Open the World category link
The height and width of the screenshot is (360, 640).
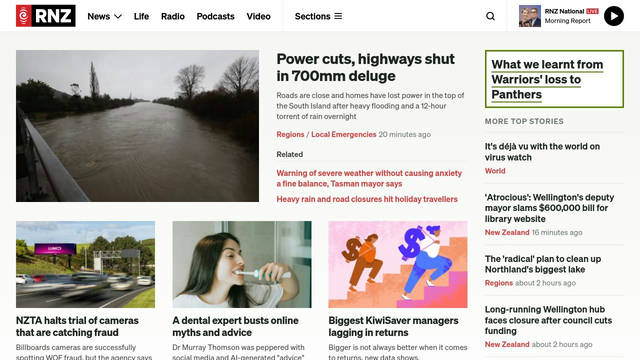tap(495, 171)
